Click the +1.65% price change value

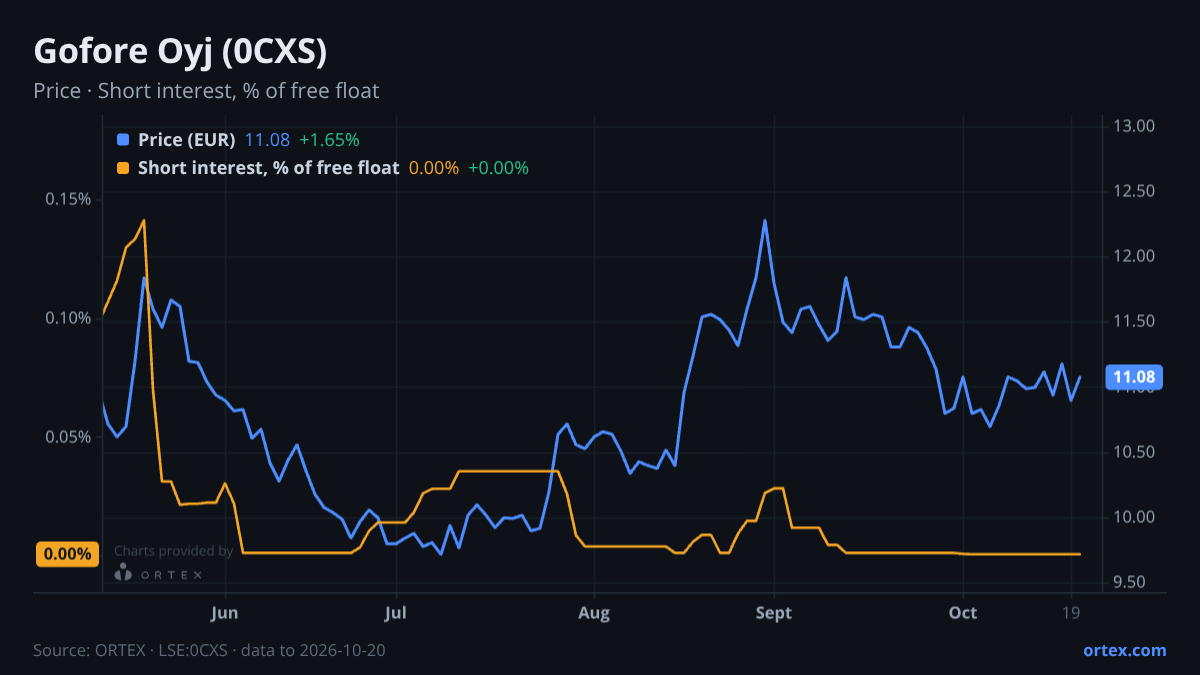(x=329, y=140)
